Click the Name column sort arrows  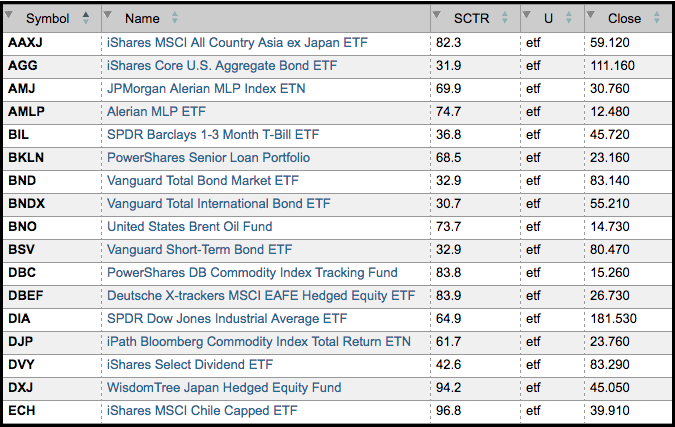[175, 18]
